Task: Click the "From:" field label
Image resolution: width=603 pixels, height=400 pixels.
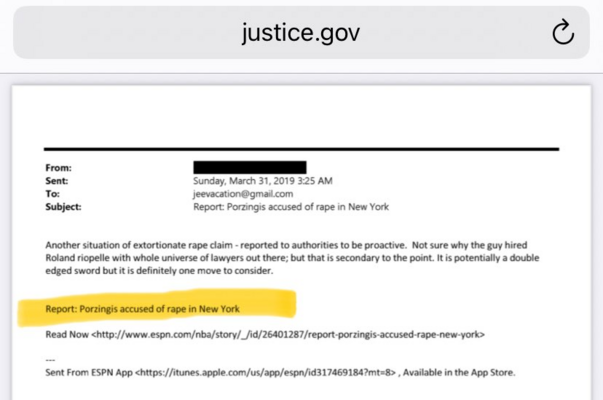Action: (x=59, y=168)
